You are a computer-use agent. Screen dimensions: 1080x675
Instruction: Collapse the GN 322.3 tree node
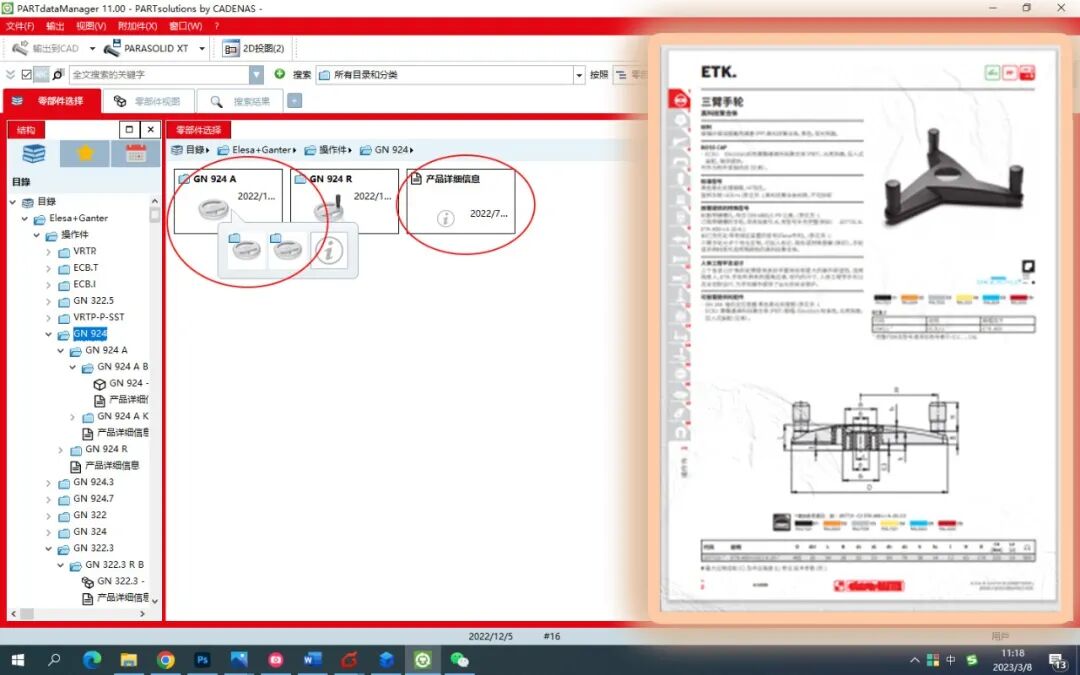(48, 549)
